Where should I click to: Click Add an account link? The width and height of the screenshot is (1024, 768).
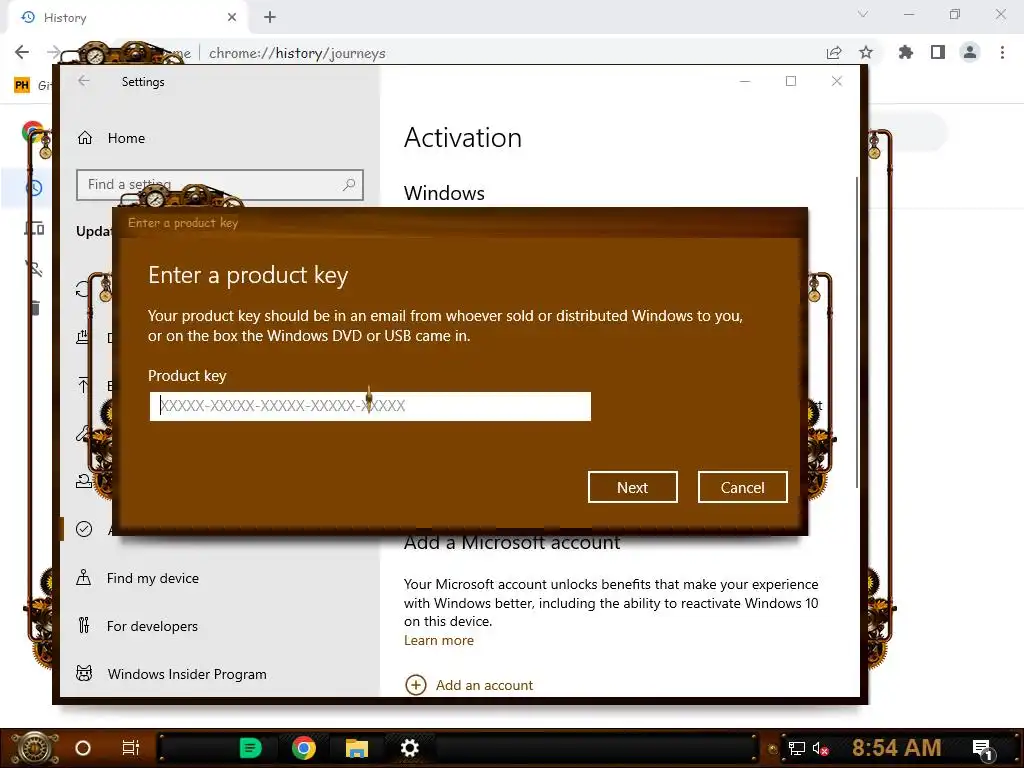[x=484, y=685]
